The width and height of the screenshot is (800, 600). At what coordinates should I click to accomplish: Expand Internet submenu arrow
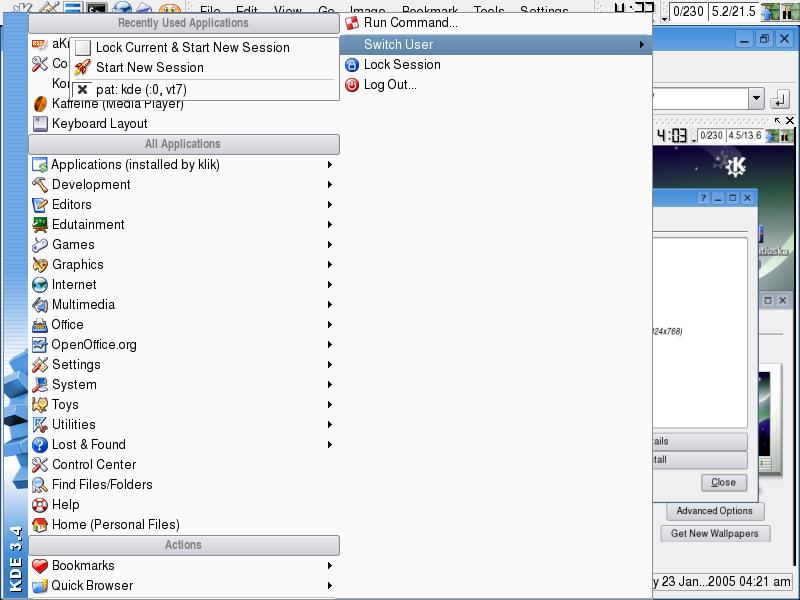pos(330,285)
